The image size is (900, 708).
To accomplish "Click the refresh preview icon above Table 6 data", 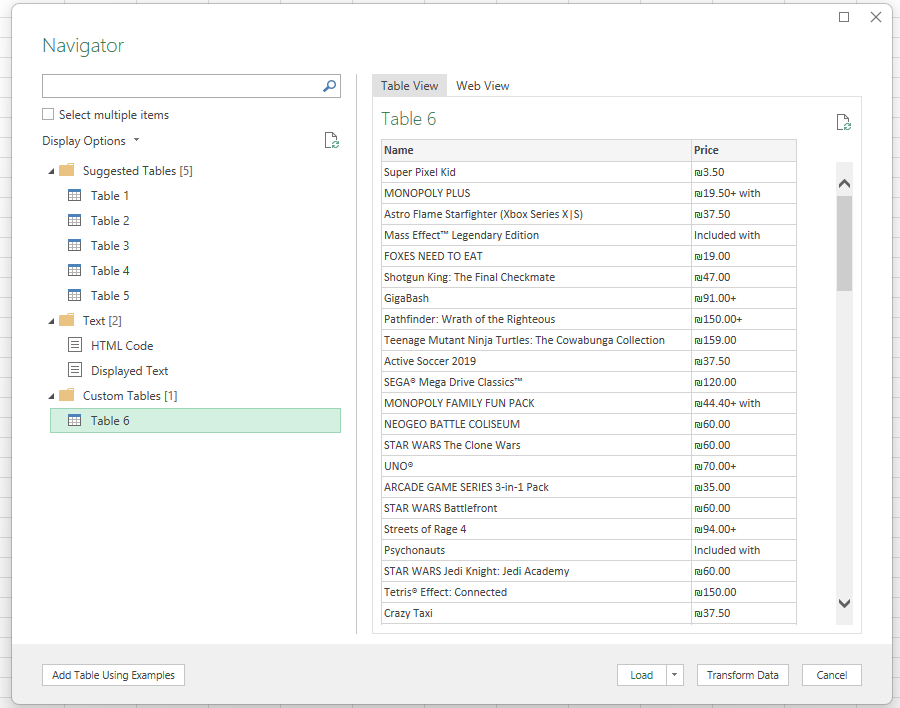I will (x=843, y=121).
